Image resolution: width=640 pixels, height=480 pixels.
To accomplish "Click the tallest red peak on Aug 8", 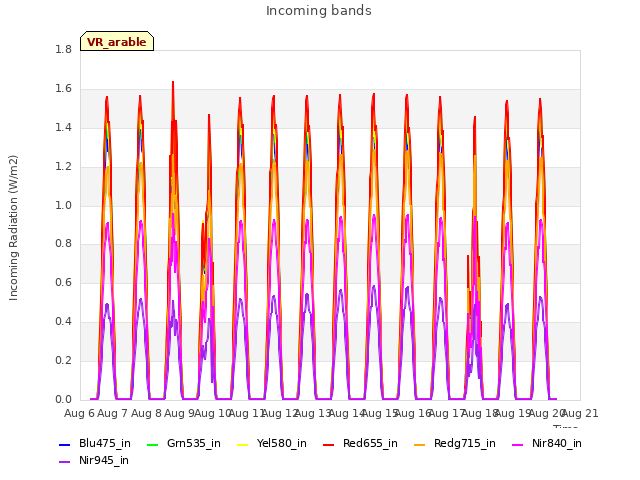I will click(173, 83).
